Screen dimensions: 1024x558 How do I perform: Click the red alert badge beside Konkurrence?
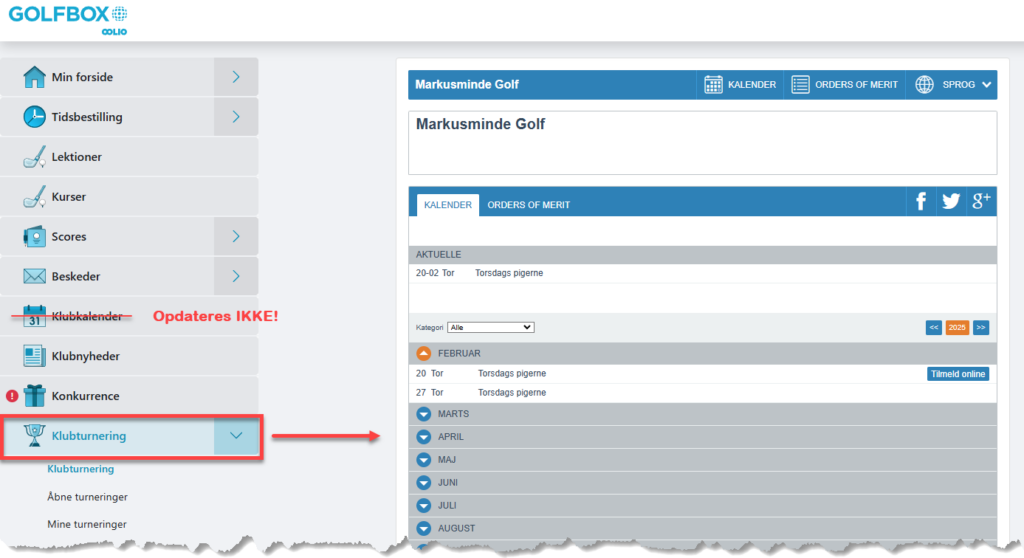click(x=12, y=396)
